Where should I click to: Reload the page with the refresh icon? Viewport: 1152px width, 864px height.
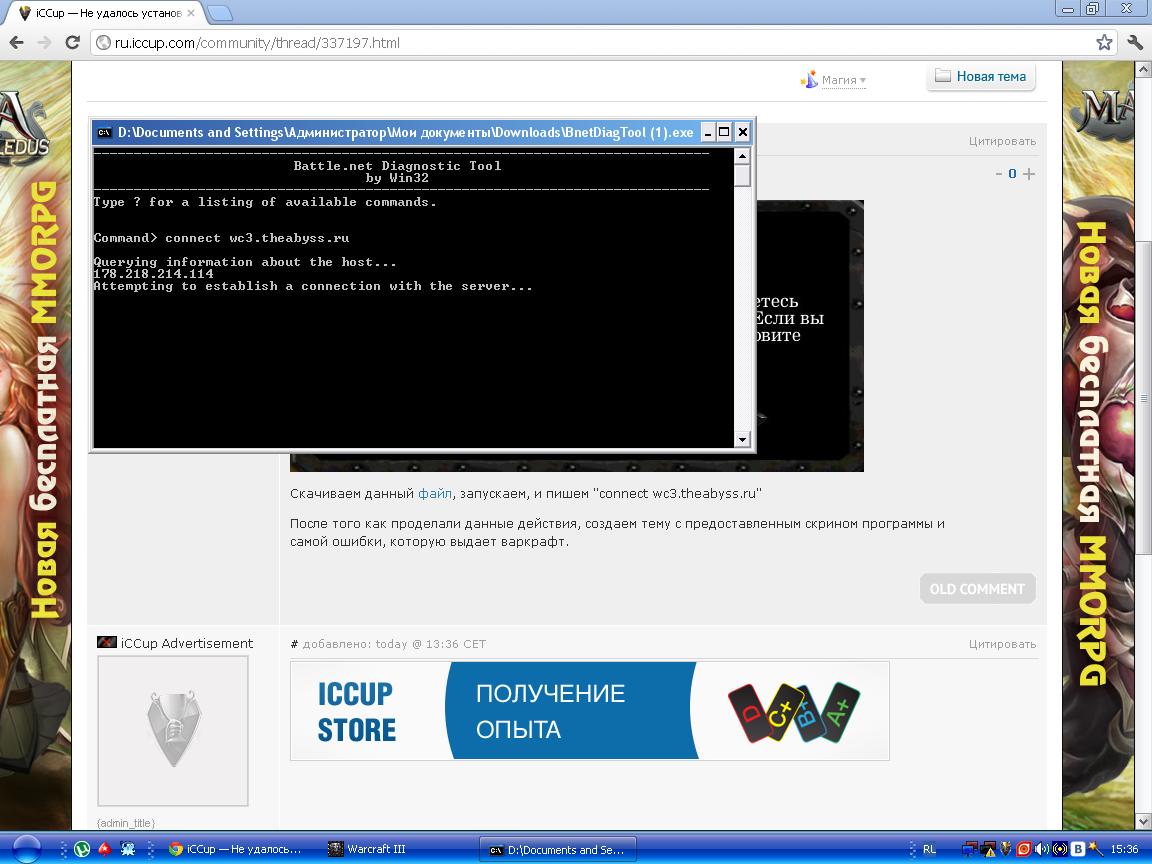coord(72,43)
